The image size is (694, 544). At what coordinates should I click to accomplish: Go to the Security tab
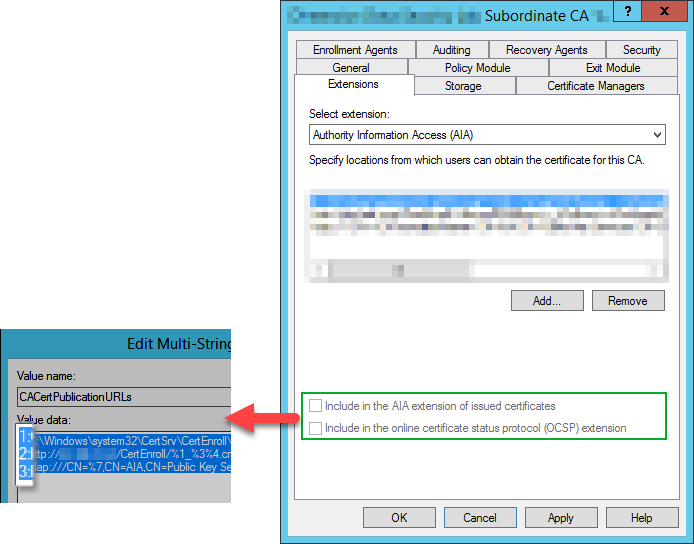641,49
